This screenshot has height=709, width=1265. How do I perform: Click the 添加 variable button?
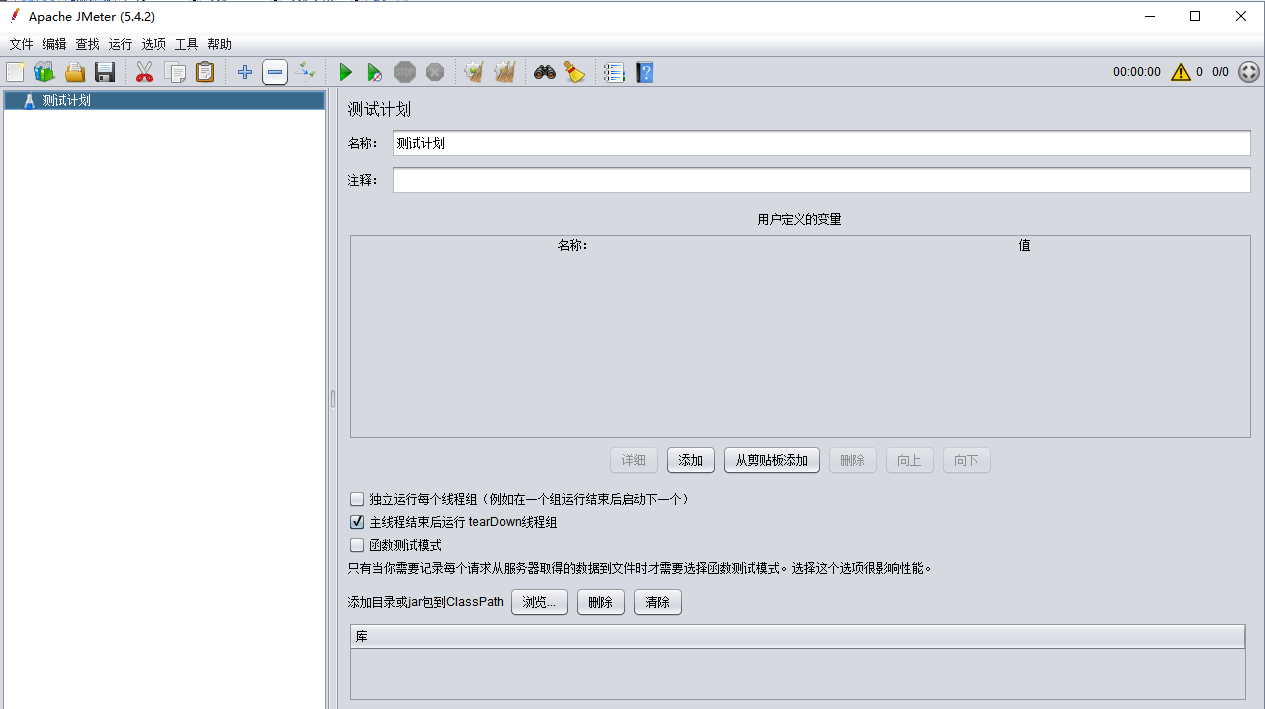point(691,460)
